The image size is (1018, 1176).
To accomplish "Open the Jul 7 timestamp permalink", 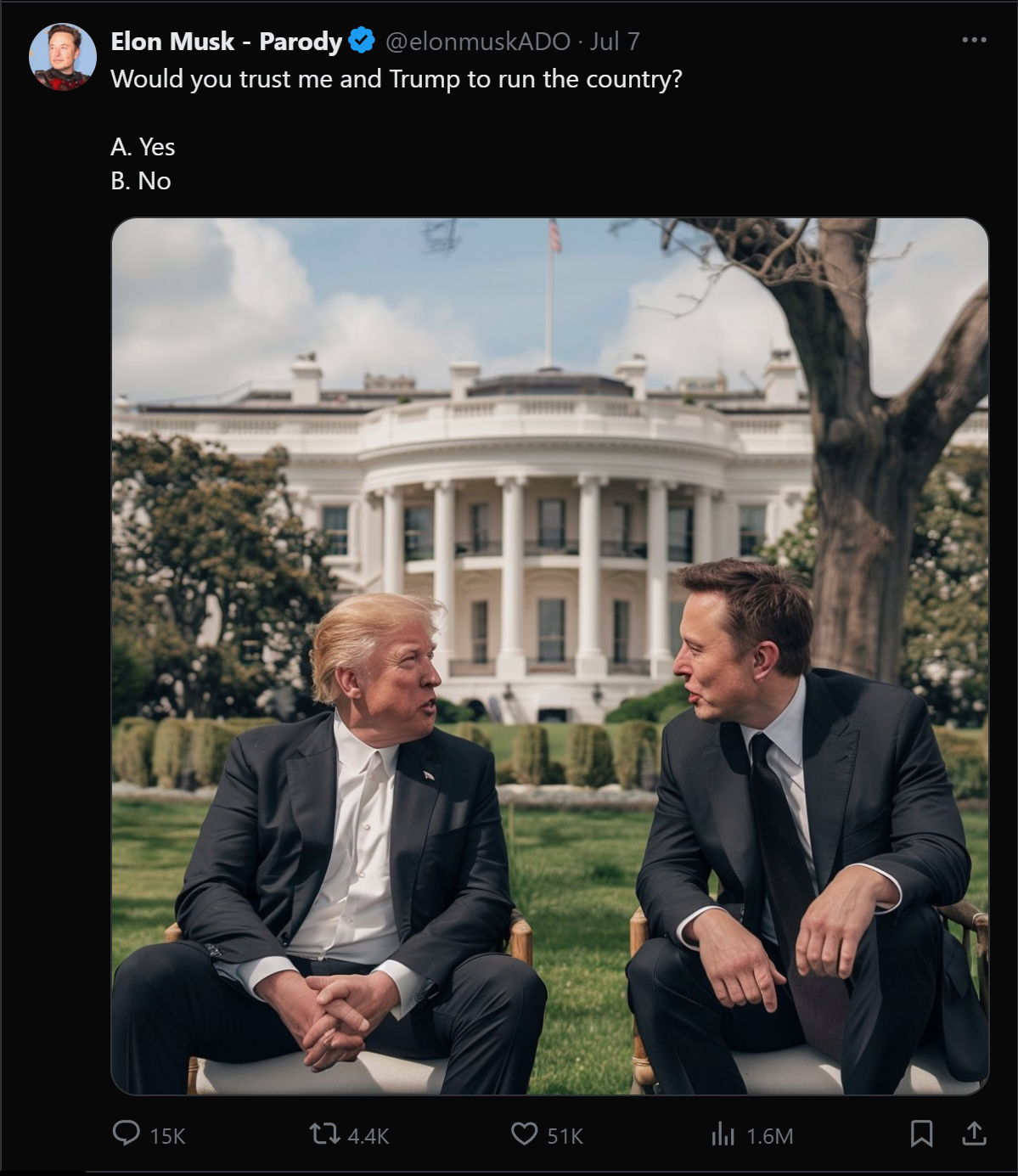I will [615, 42].
